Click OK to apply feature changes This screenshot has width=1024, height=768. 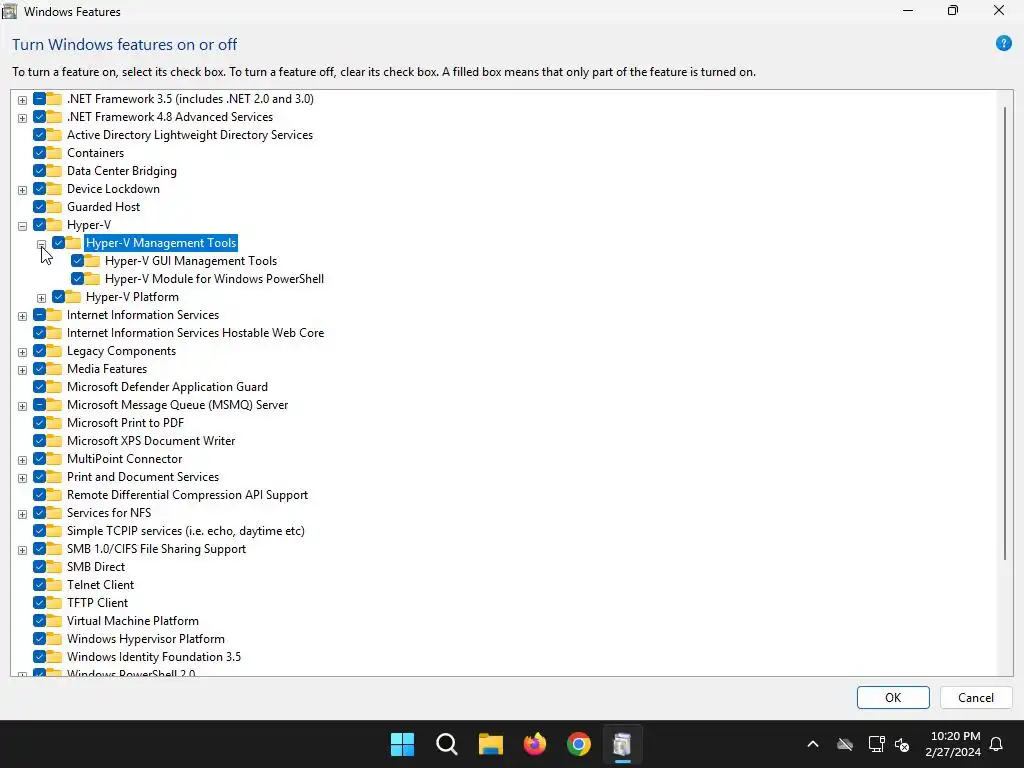coord(893,697)
